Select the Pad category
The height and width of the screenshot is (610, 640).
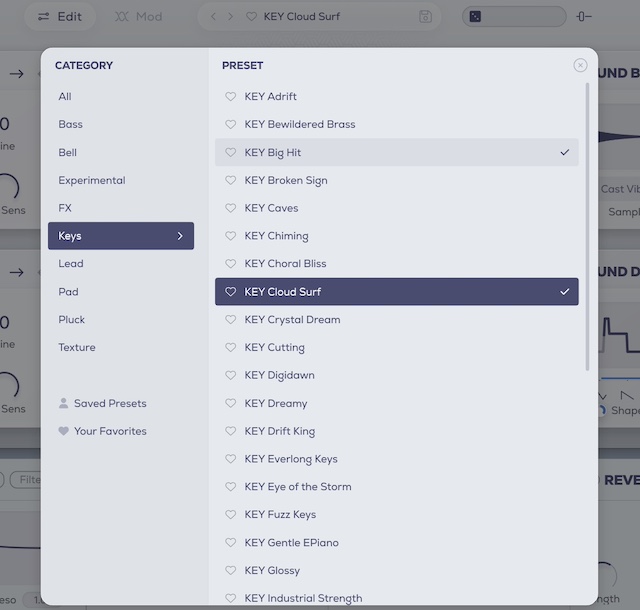[x=68, y=292]
